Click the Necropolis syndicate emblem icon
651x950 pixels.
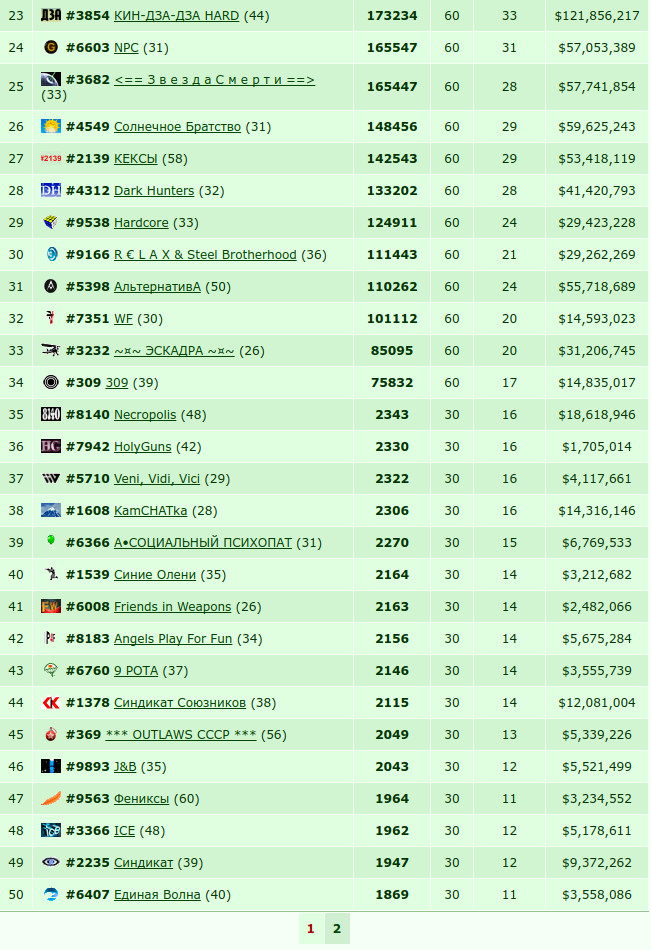coord(51,414)
